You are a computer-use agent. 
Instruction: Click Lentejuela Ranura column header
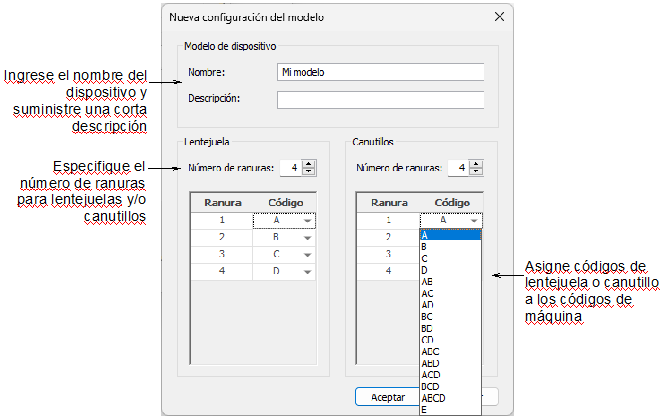[x=223, y=203]
